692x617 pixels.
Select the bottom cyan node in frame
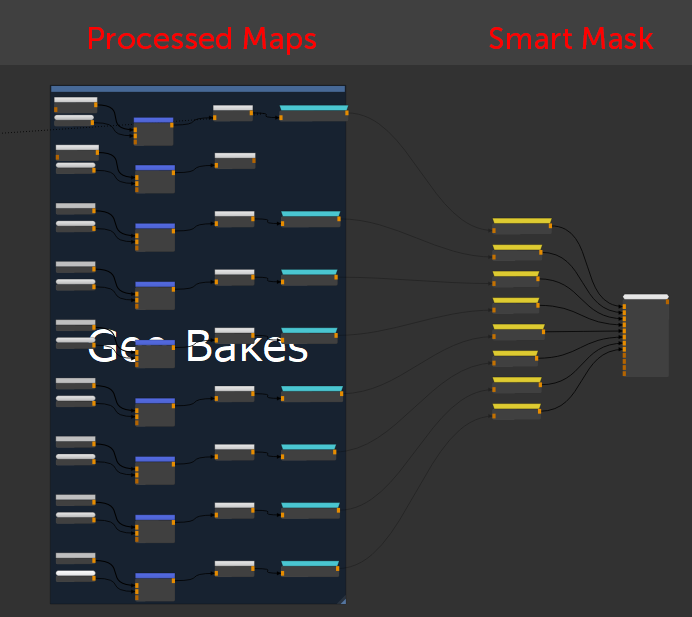tap(310, 568)
